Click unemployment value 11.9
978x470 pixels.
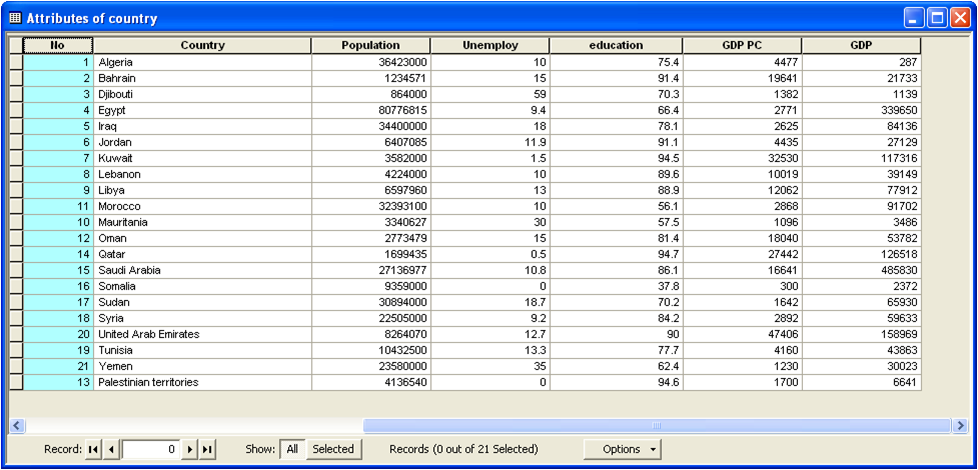pyautogui.click(x=490, y=143)
